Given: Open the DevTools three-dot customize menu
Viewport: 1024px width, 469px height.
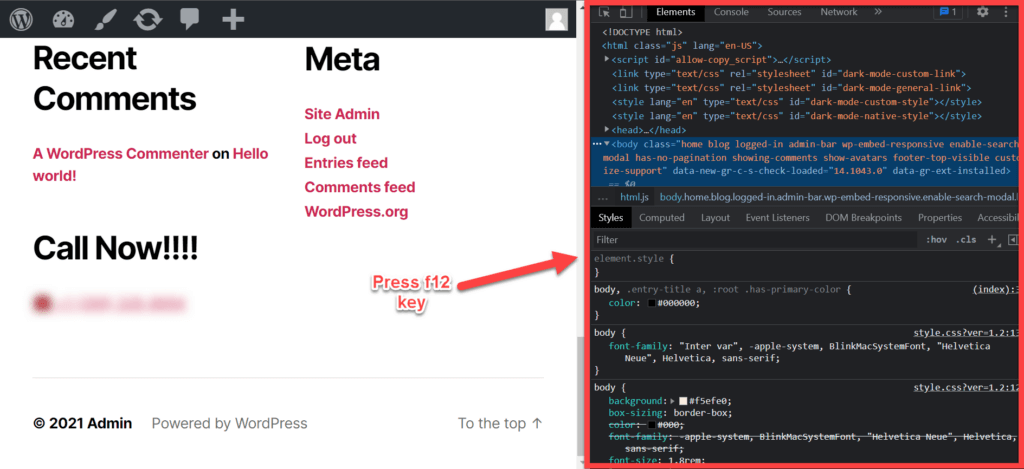Looking at the screenshot, I should tap(1006, 12).
